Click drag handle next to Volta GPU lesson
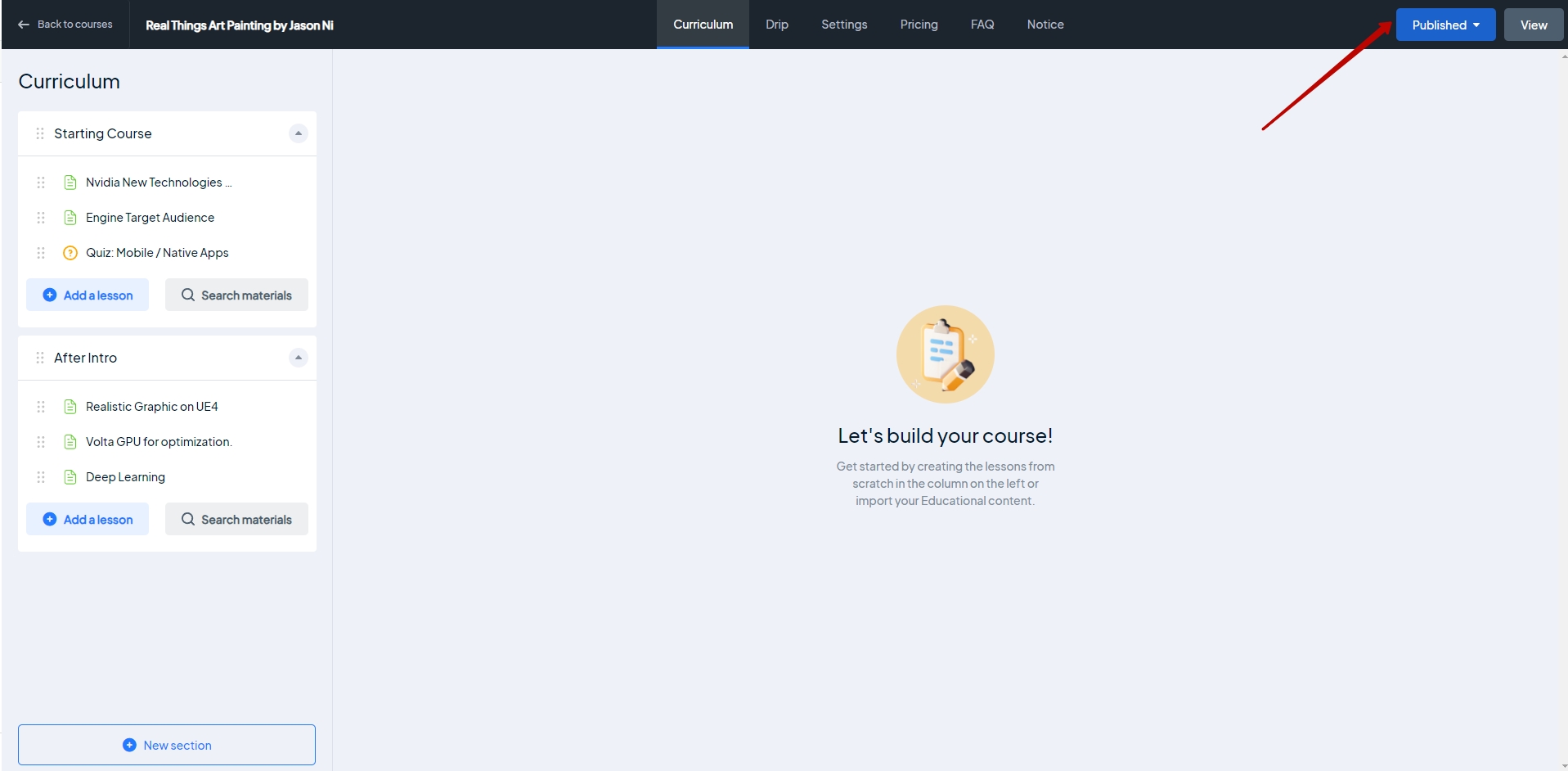The image size is (1568, 771). pyautogui.click(x=41, y=442)
